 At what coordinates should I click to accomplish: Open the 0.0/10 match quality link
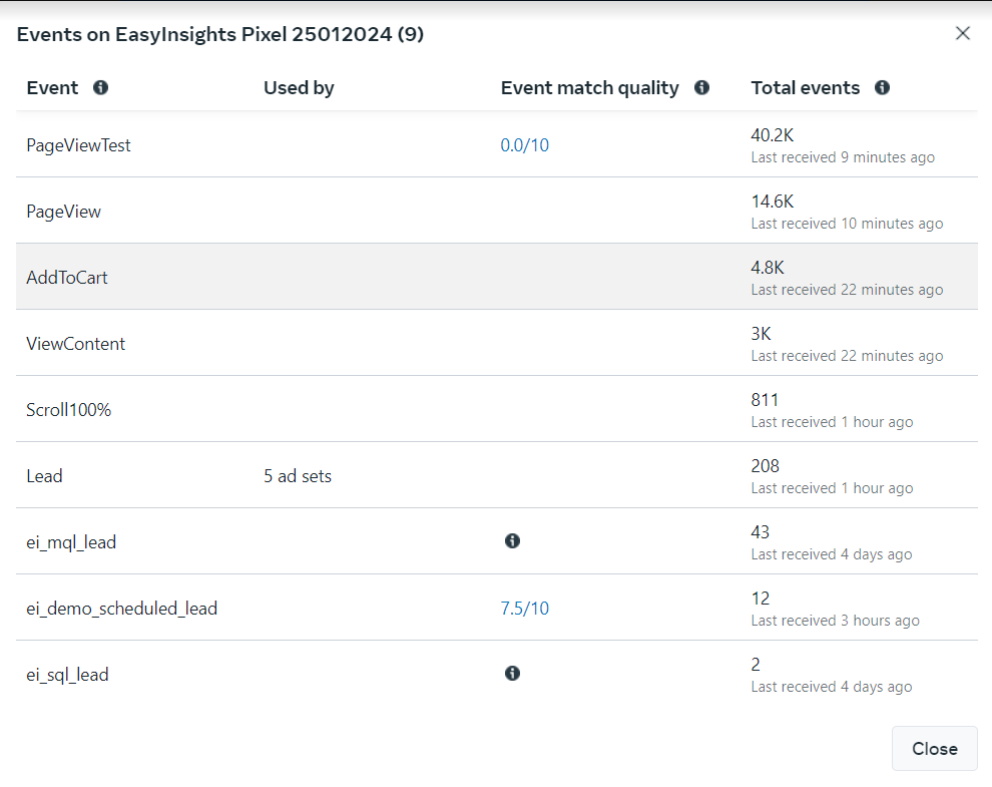click(x=524, y=145)
